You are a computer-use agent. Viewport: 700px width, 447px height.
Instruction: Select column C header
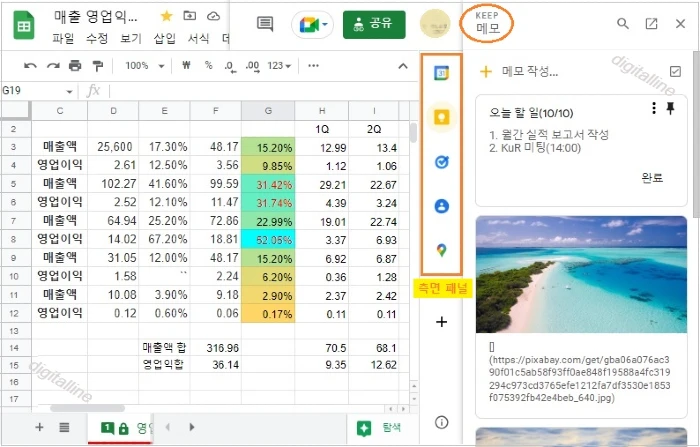[x=60, y=111]
